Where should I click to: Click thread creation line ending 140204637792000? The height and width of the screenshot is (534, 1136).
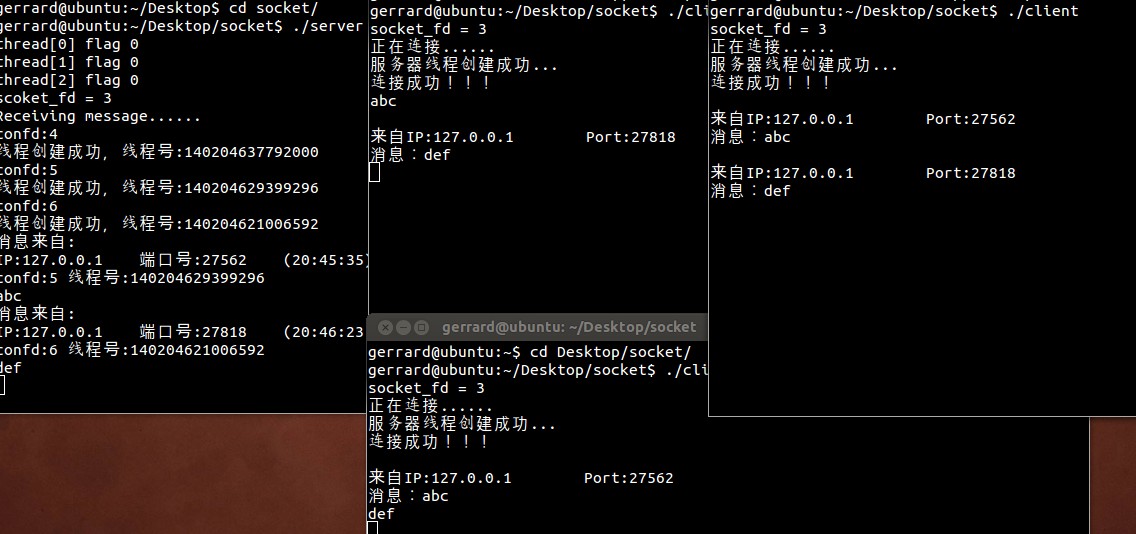point(159,152)
